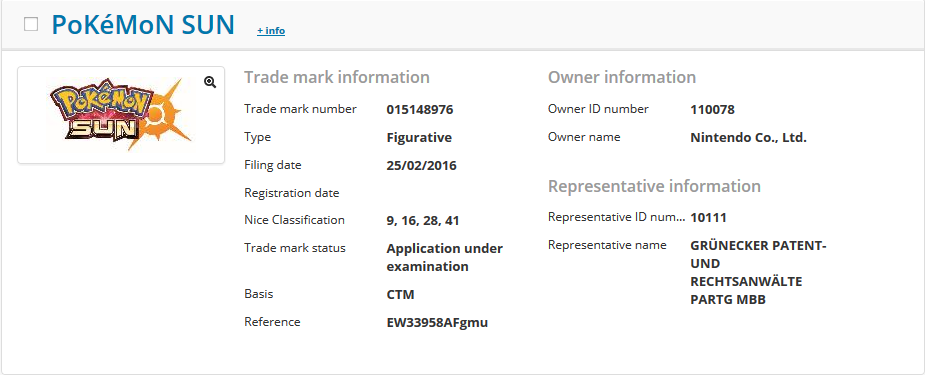
Task: Click owner ID number 110078
Action: (712, 110)
